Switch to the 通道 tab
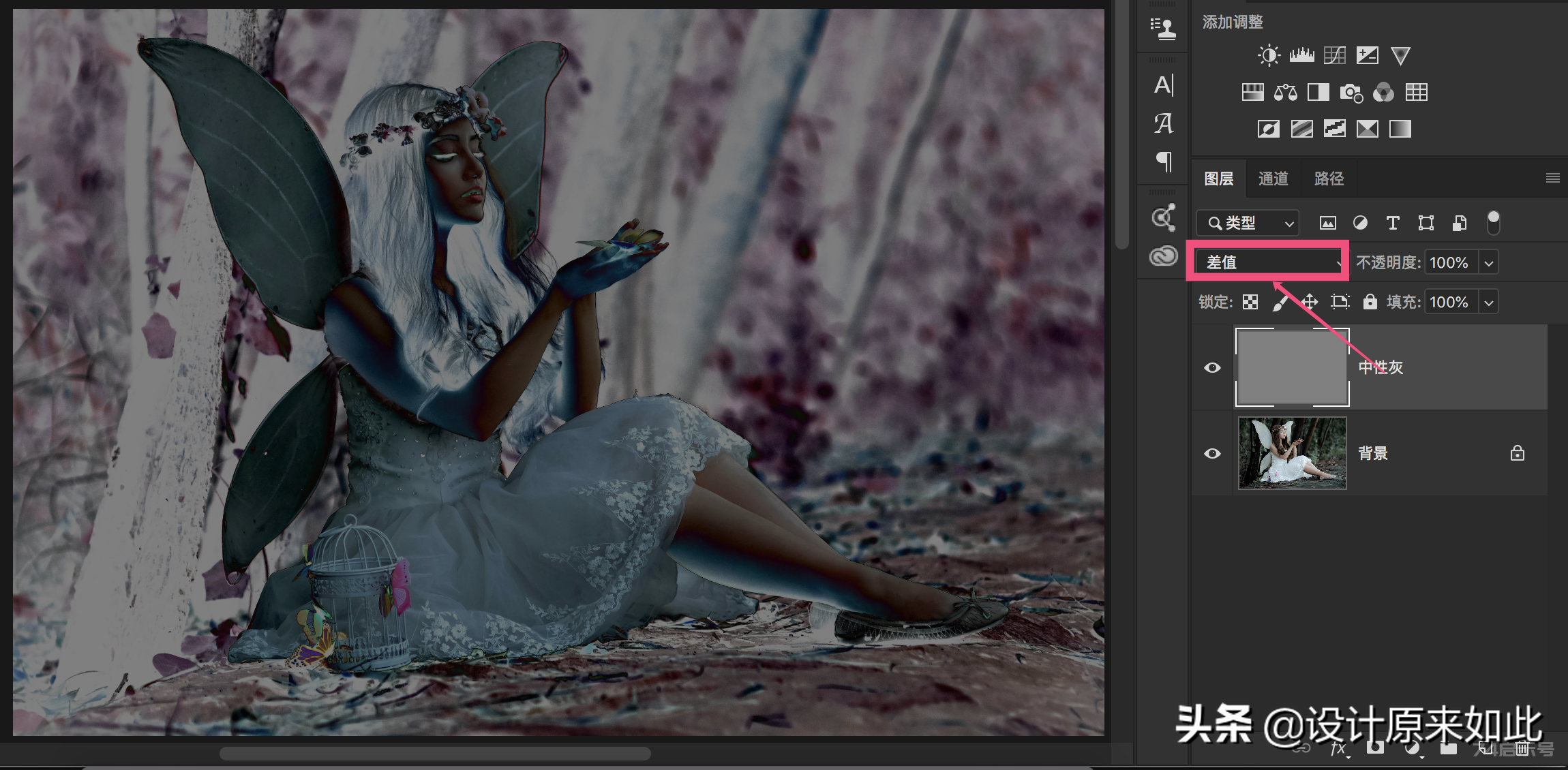This screenshot has width=1568, height=770. tap(1273, 179)
